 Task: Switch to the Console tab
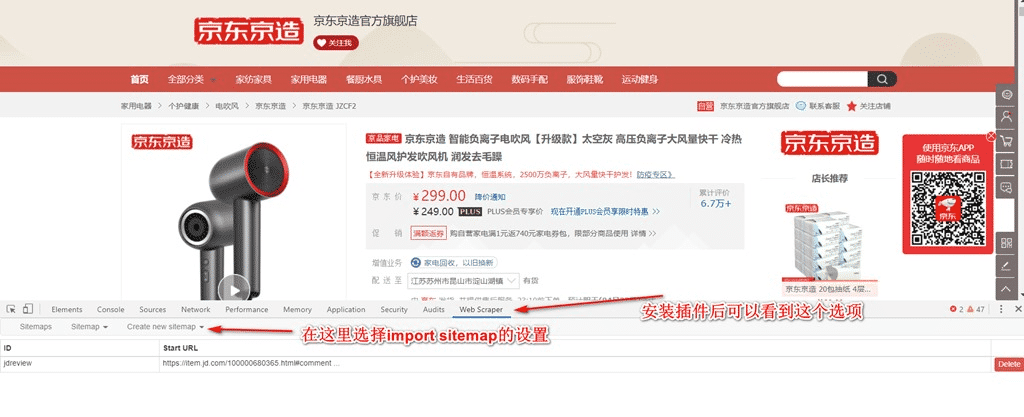click(x=110, y=309)
